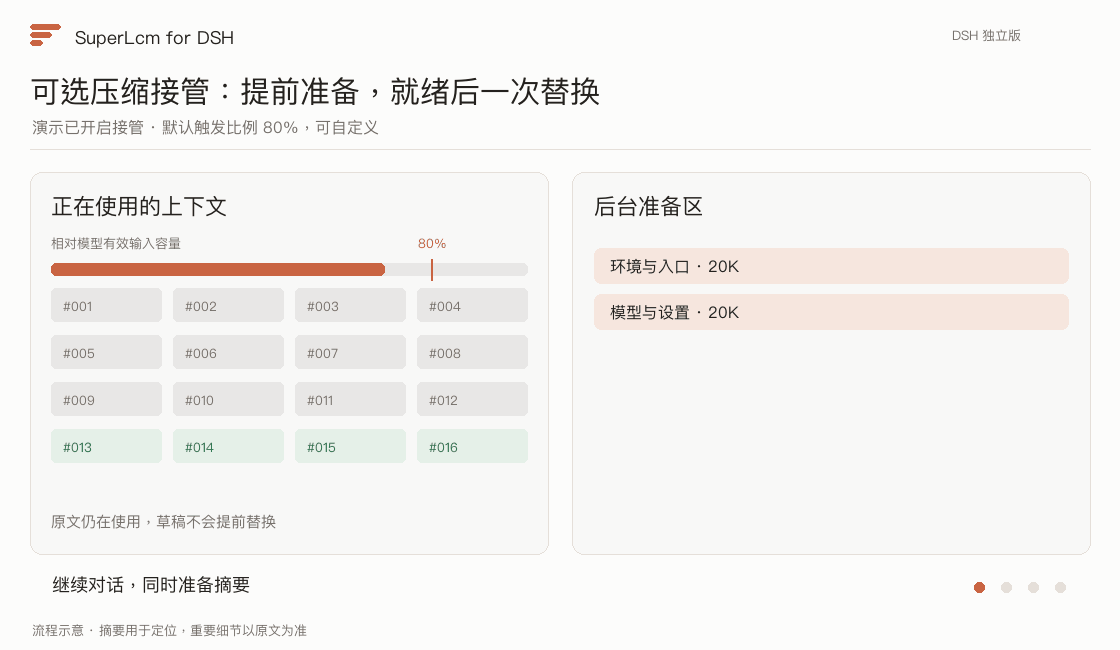This screenshot has width=1120, height=650.
Task: Choose green chip #016
Action: coord(472,447)
